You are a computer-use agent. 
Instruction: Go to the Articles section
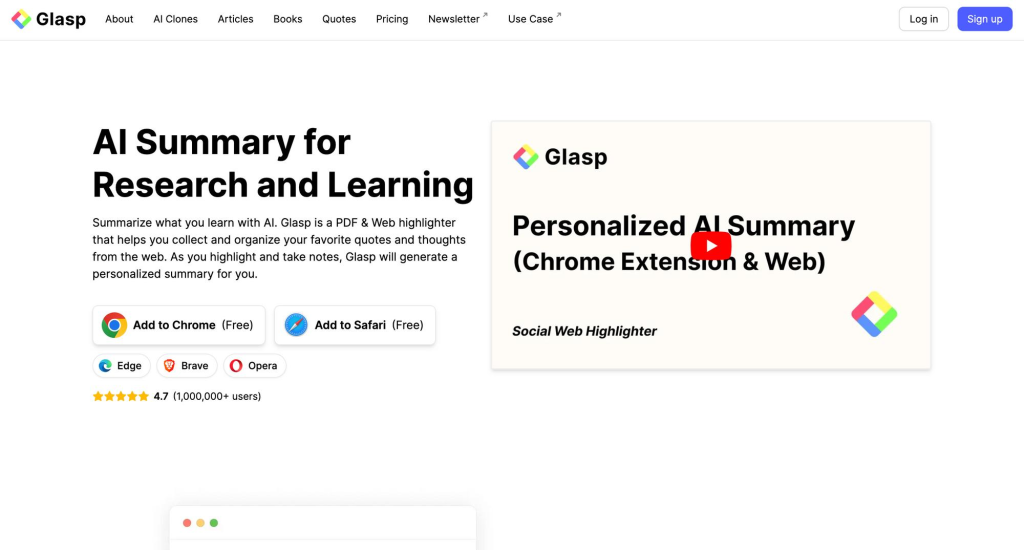[x=235, y=19]
